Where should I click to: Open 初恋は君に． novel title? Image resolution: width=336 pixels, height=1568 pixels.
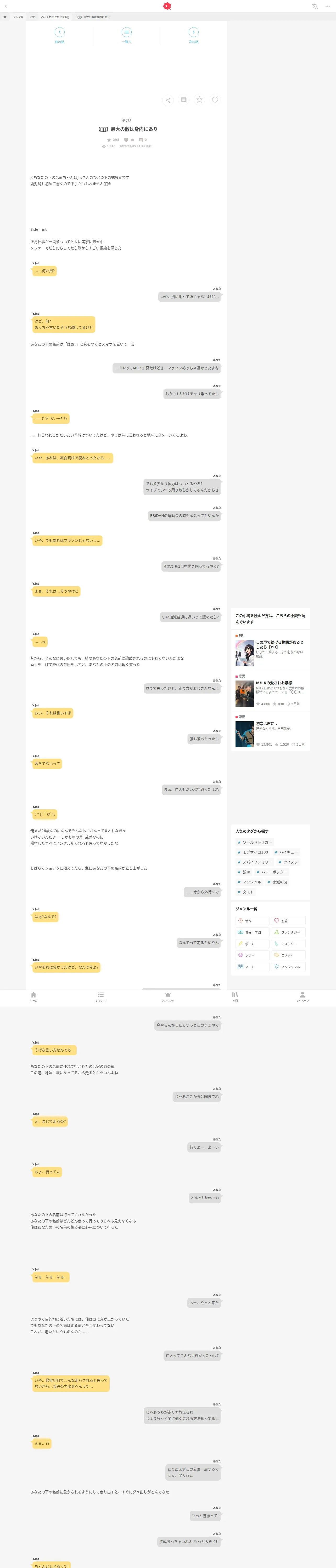click(266, 724)
